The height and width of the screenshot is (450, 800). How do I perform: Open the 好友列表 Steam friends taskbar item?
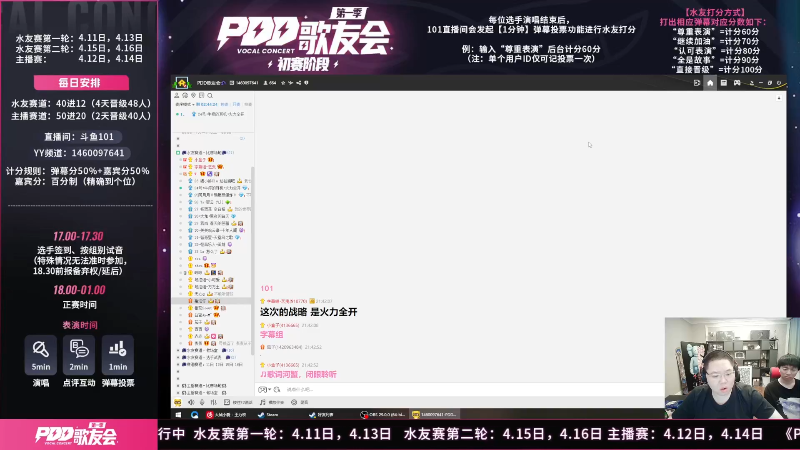(x=321, y=415)
